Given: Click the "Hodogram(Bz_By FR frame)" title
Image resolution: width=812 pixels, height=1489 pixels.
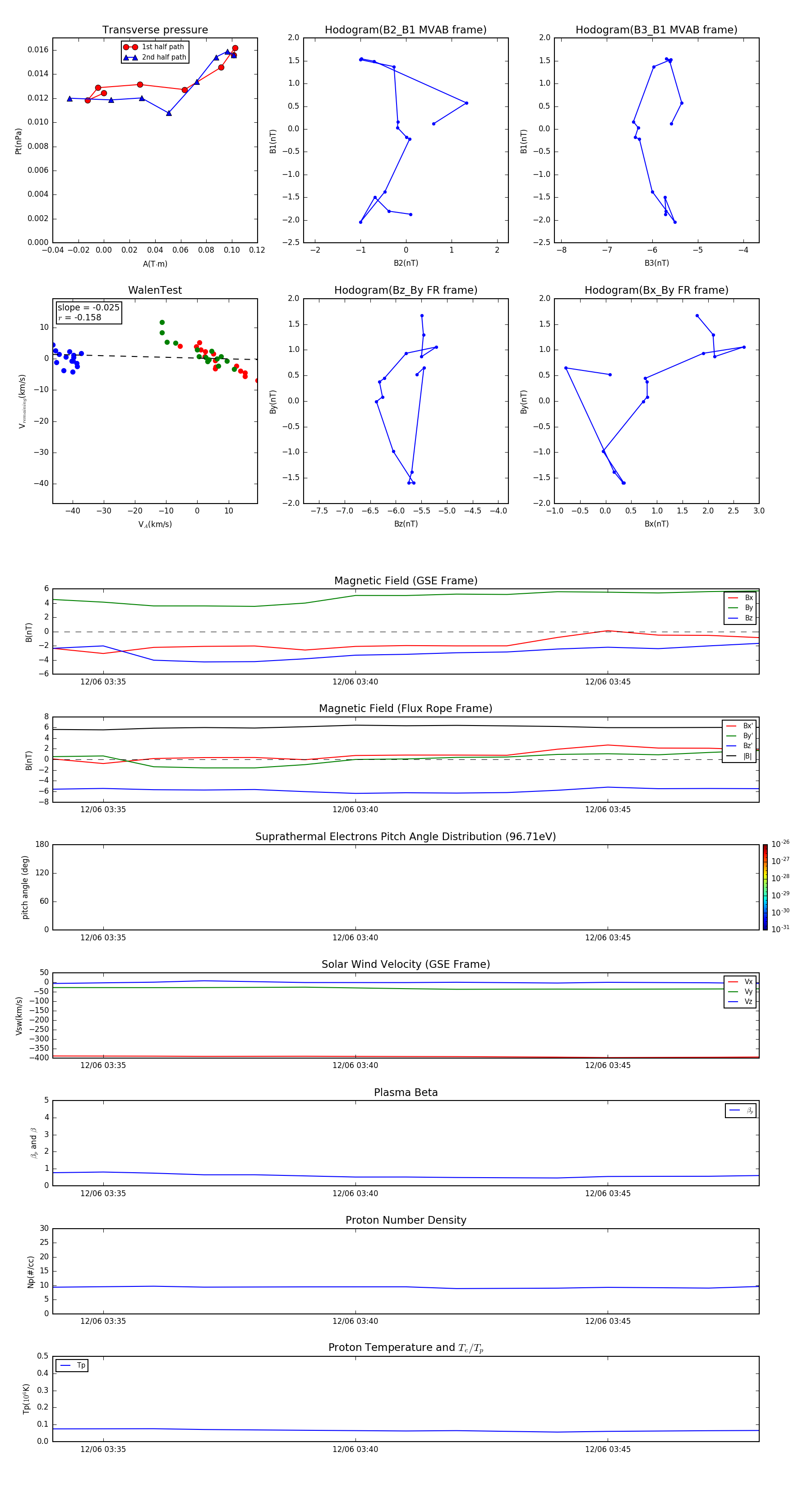Looking at the screenshot, I should (406, 290).
